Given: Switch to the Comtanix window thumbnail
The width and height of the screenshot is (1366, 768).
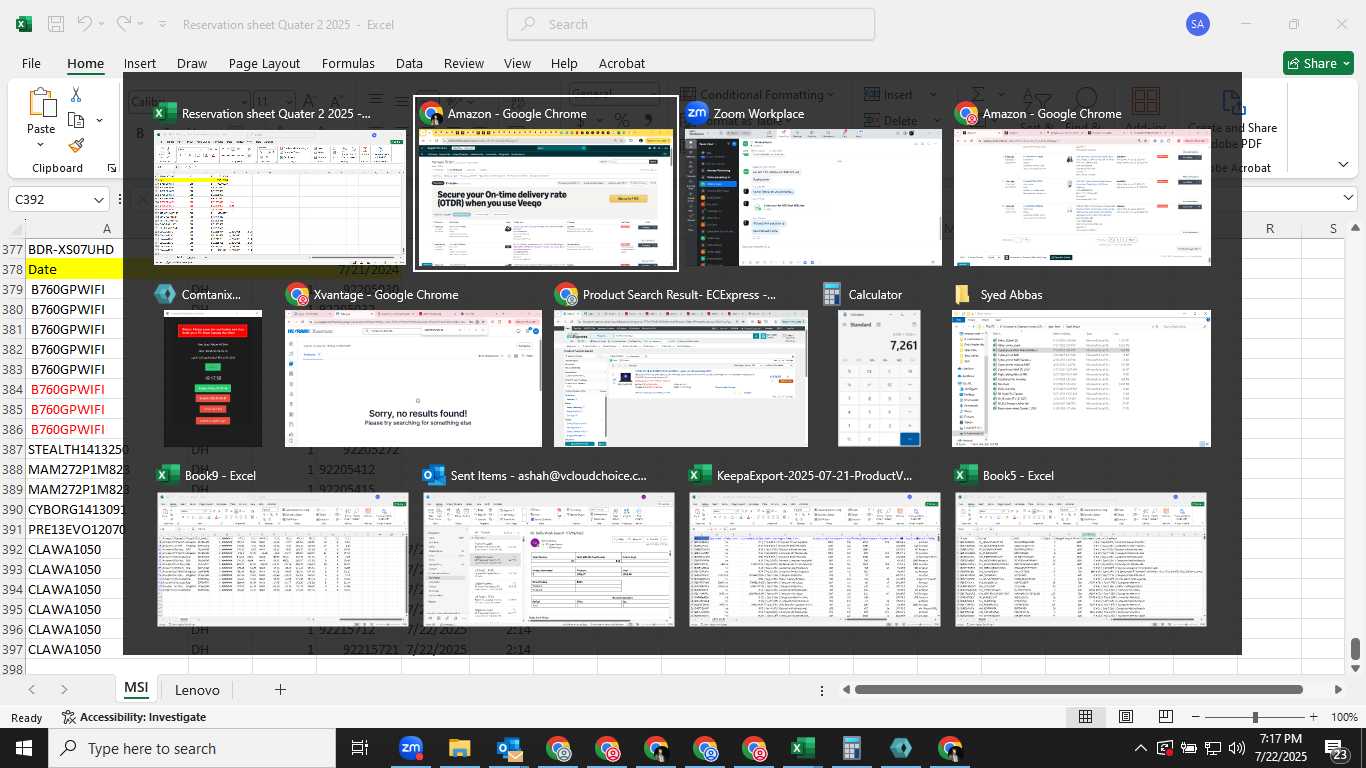Looking at the screenshot, I should [x=213, y=365].
